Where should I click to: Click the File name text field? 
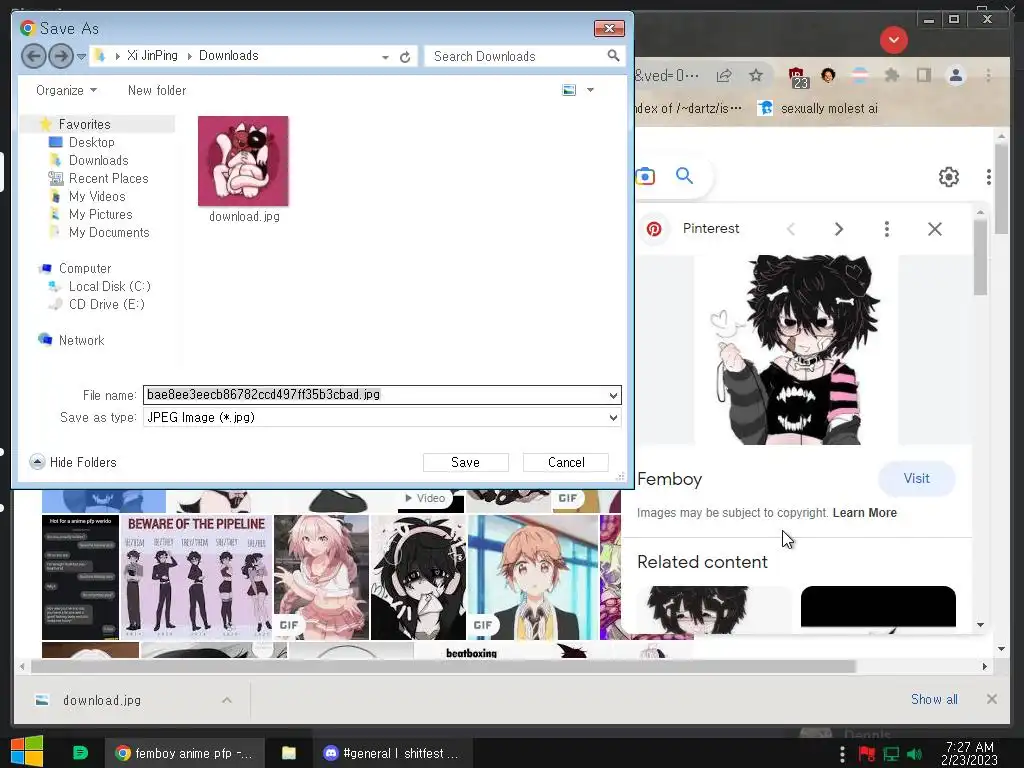coord(374,394)
